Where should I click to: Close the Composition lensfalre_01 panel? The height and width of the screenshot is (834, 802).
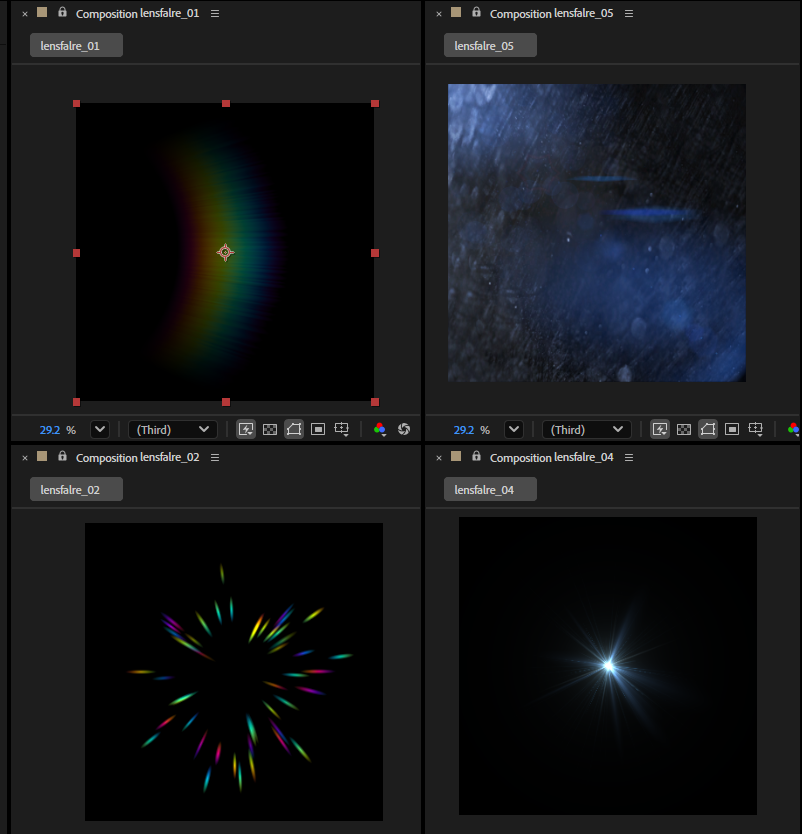(x=25, y=14)
